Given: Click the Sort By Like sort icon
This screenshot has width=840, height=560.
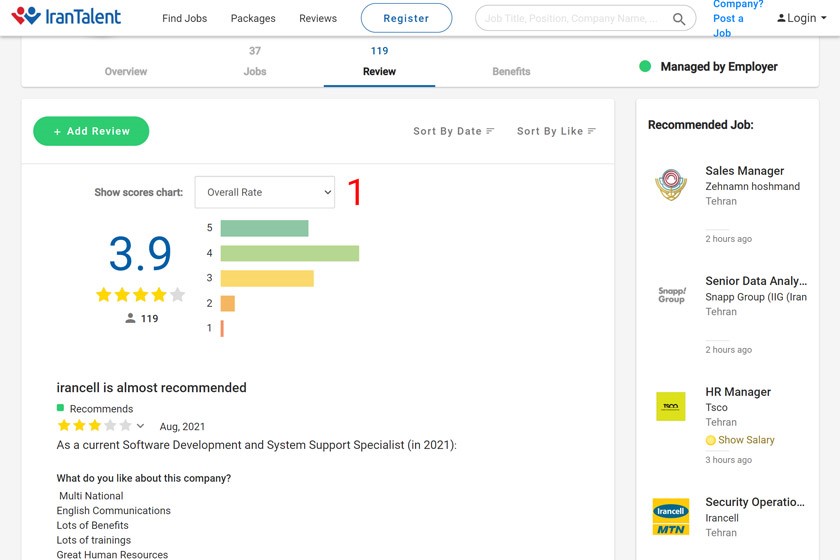Looking at the screenshot, I should (592, 131).
